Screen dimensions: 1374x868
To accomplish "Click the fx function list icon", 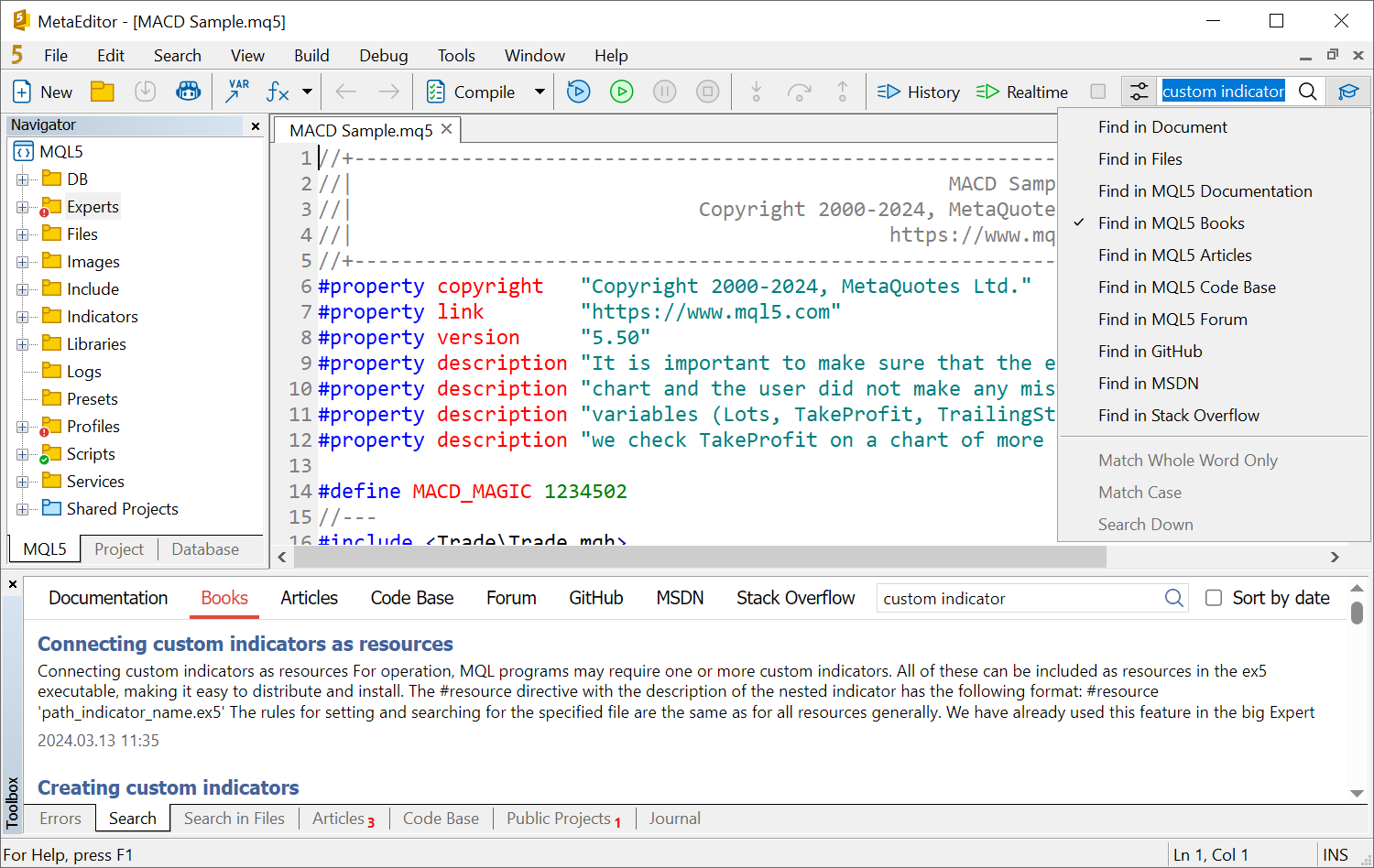I will point(278,92).
